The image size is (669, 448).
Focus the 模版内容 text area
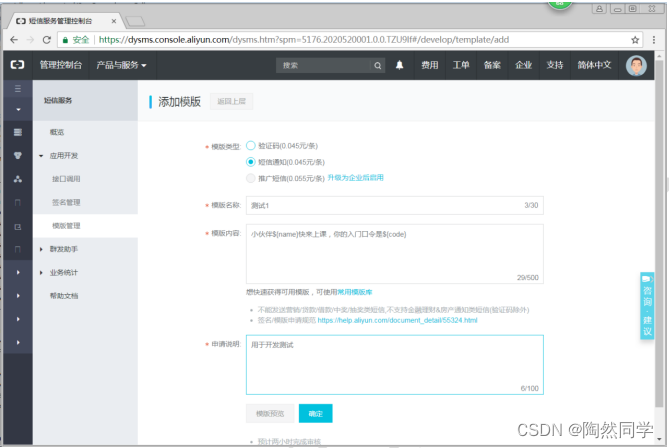(x=395, y=254)
